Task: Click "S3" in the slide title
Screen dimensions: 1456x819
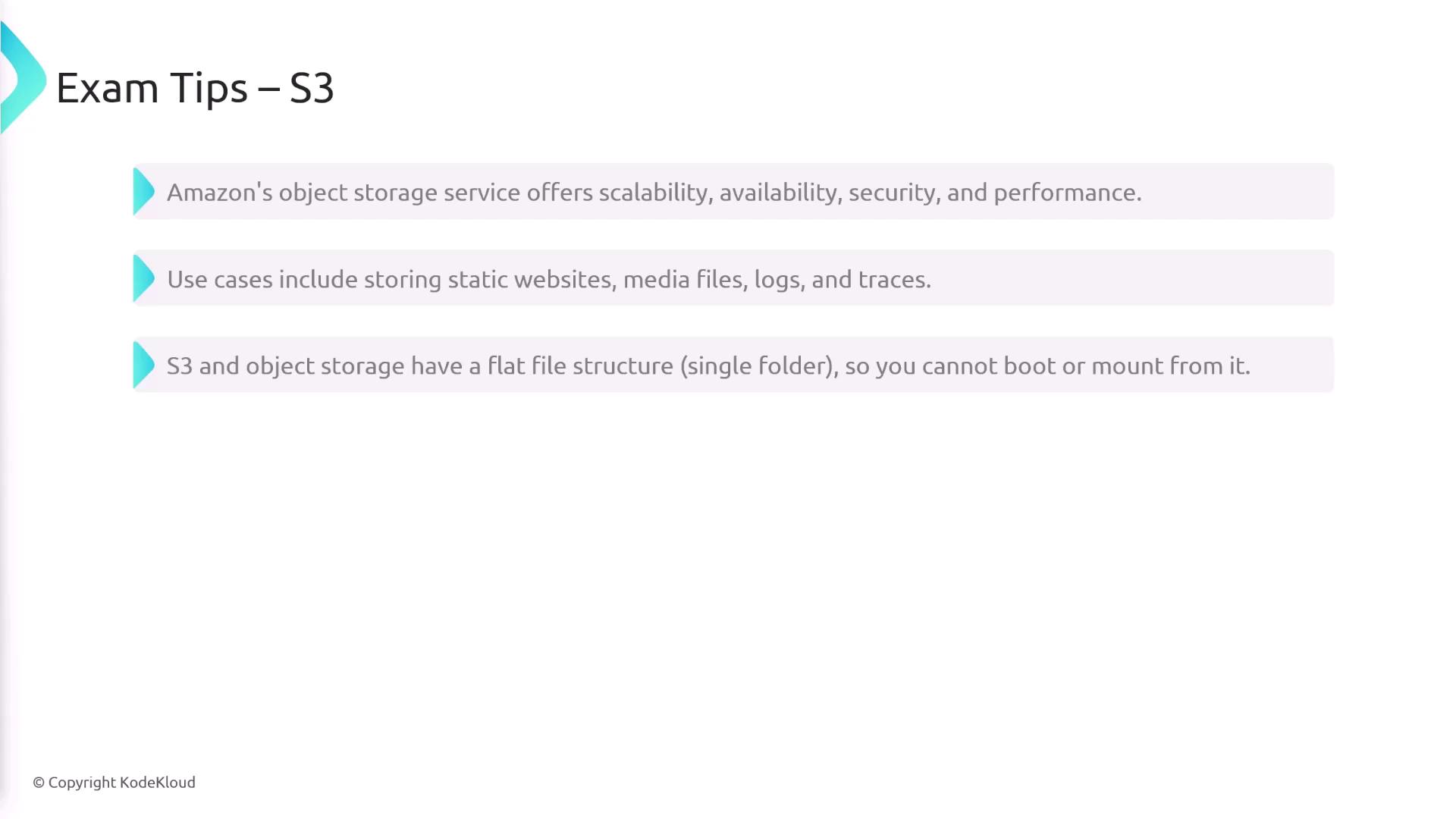Action: coord(312,88)
